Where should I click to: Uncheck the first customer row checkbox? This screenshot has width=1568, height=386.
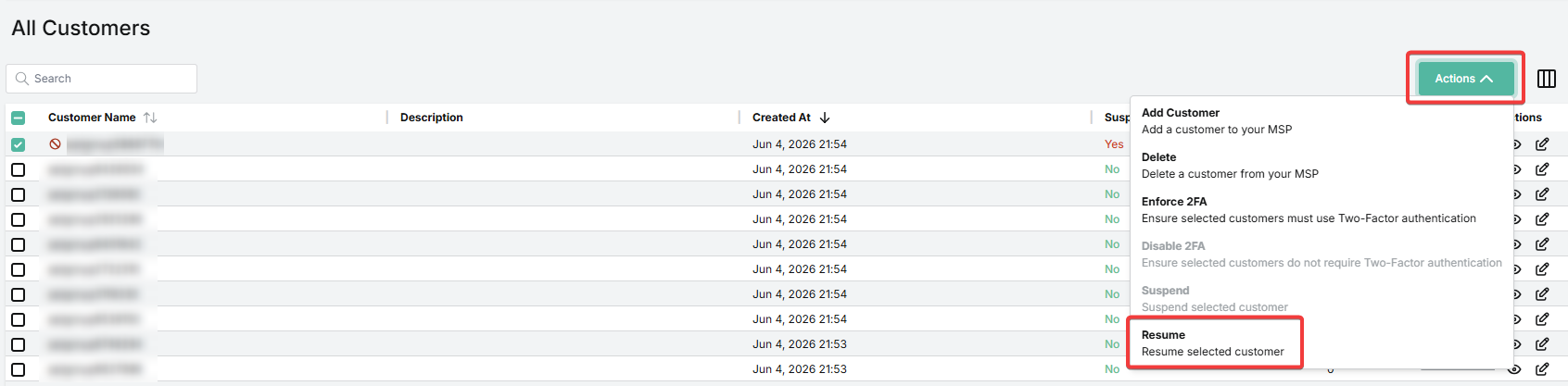point(18,144)
